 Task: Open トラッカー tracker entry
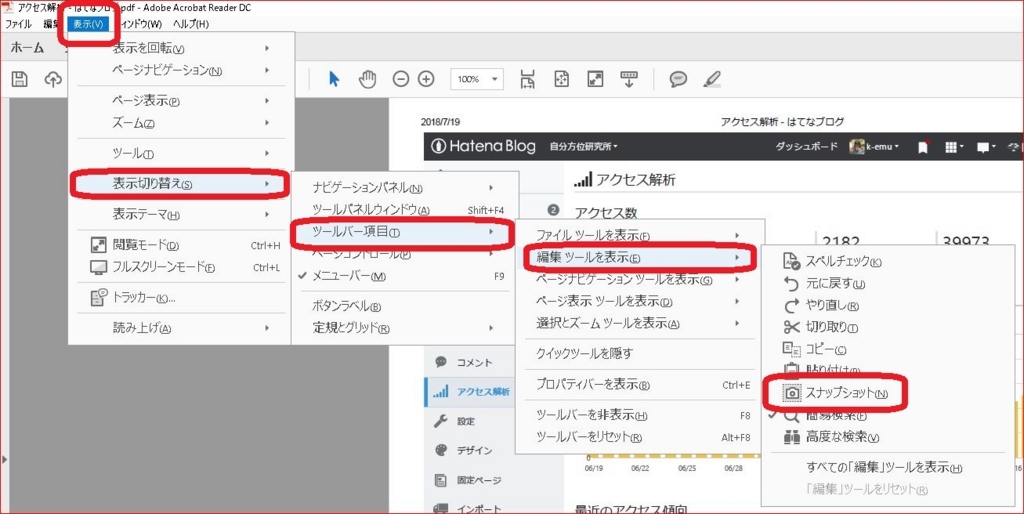tap(181, 298)
